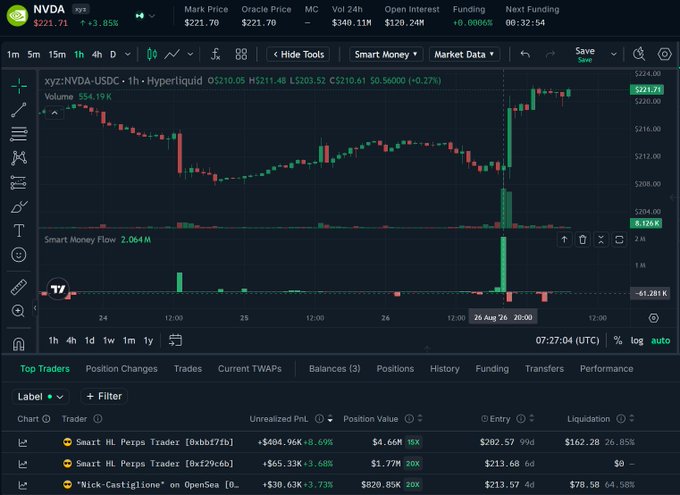This screenshot has height=495, width=680.
Task: Select the 5m timeframe
Action: pyautogui.click(x=33, y=55)
